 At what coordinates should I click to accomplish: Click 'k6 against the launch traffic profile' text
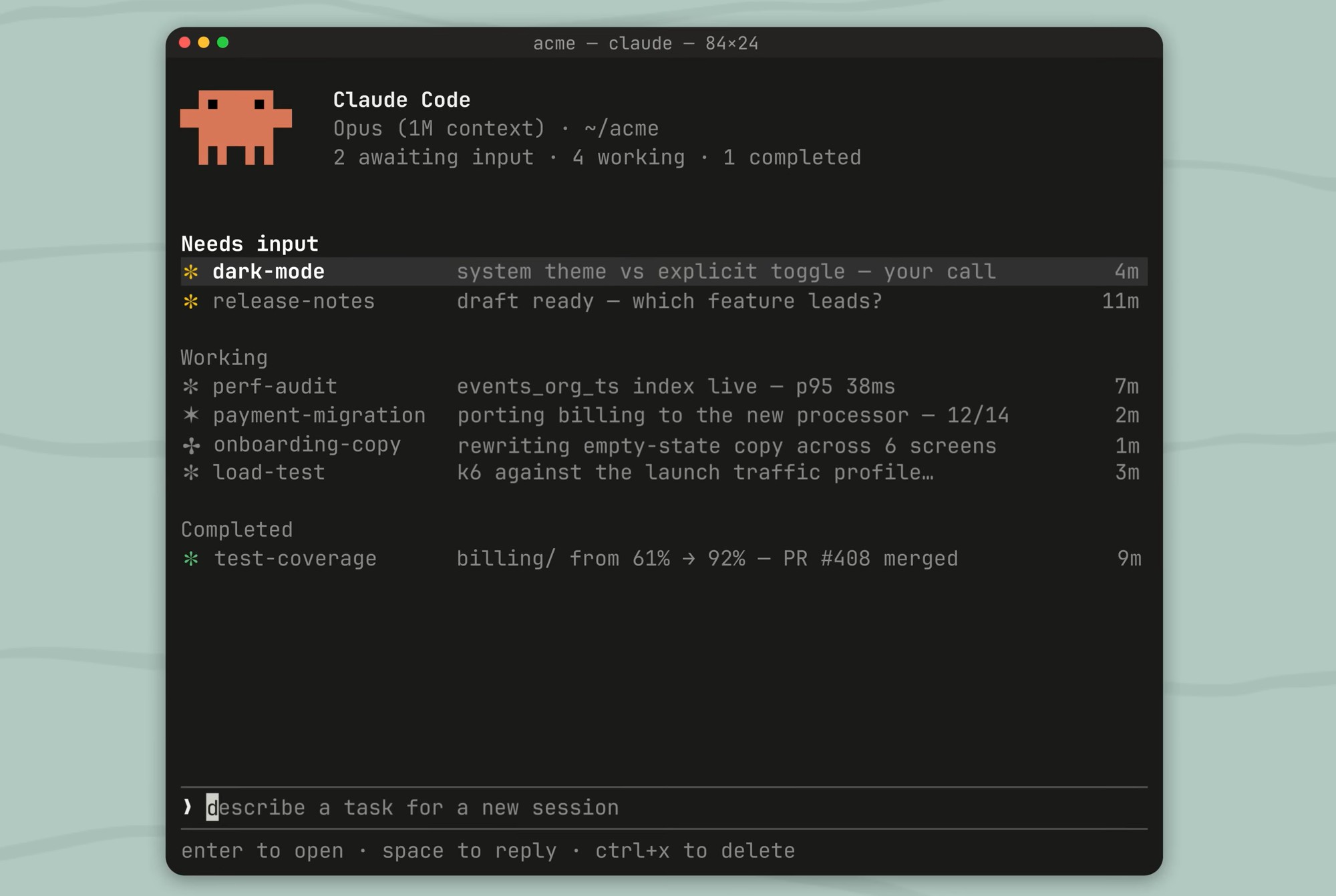click(x=695, y=473)
